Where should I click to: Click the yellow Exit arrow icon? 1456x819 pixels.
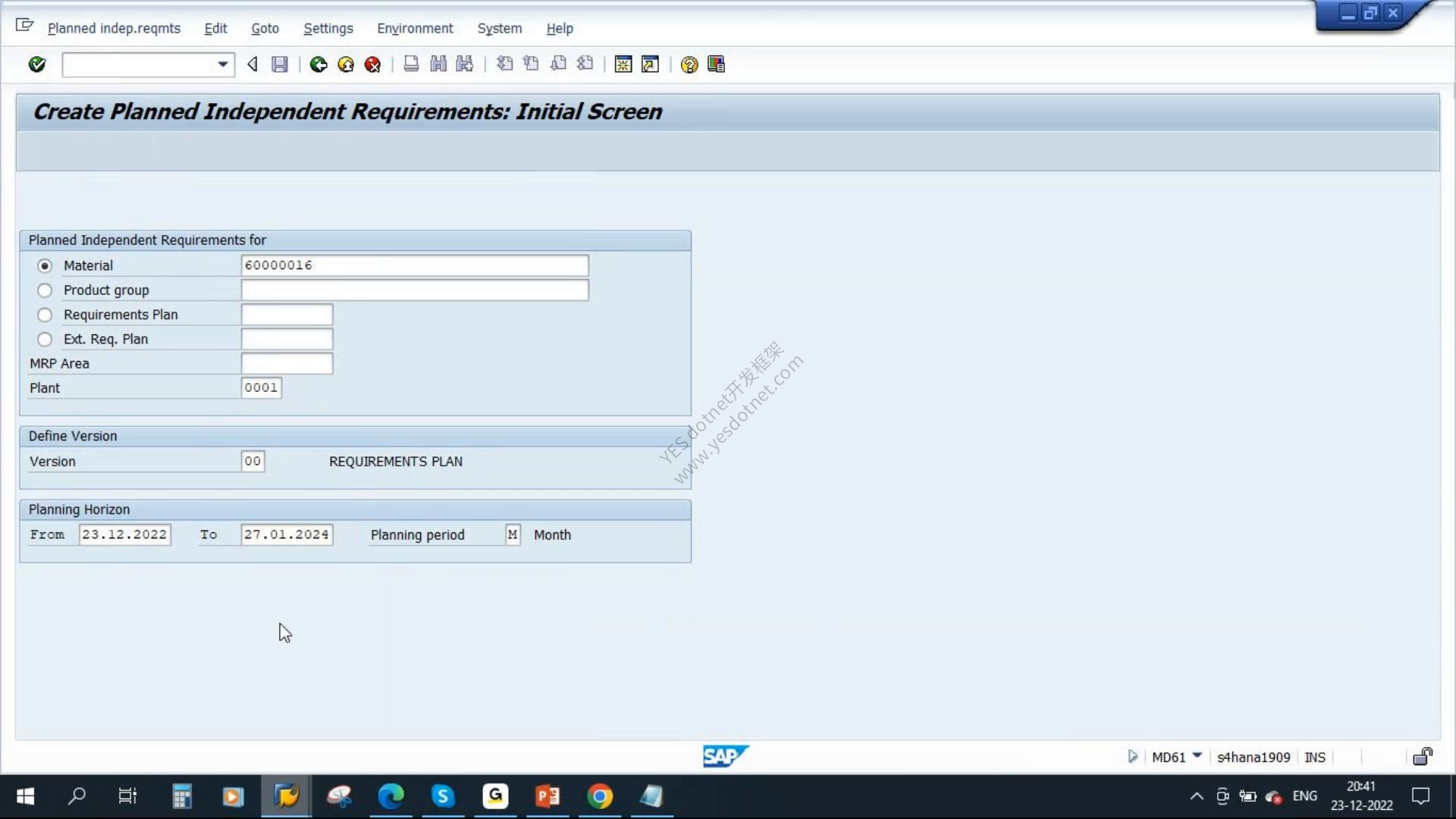click(x=346, y=64)
